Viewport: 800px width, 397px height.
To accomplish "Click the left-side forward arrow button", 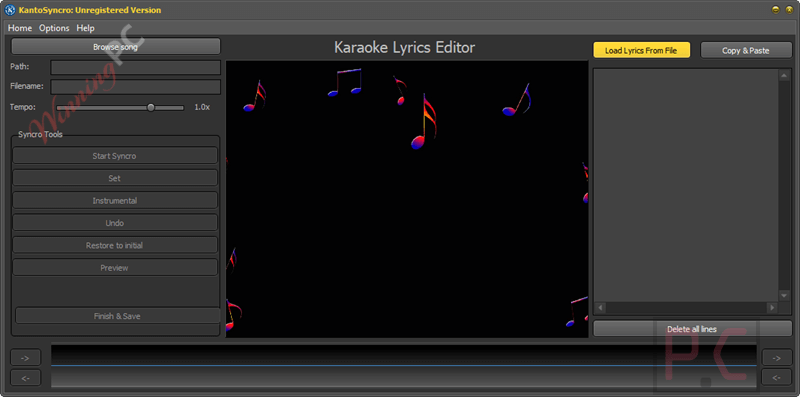I will pyautogui.click(x=26, y=358).
